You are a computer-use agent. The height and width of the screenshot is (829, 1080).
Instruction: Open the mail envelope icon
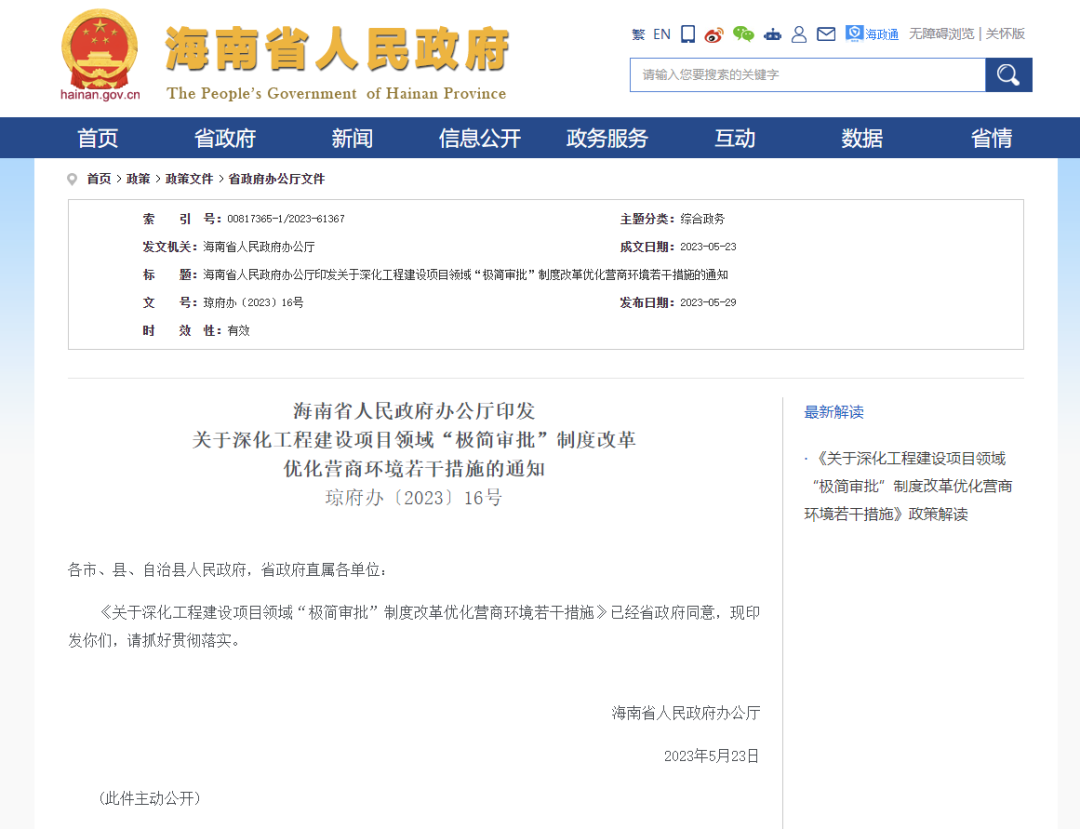[x=826, y=34]
